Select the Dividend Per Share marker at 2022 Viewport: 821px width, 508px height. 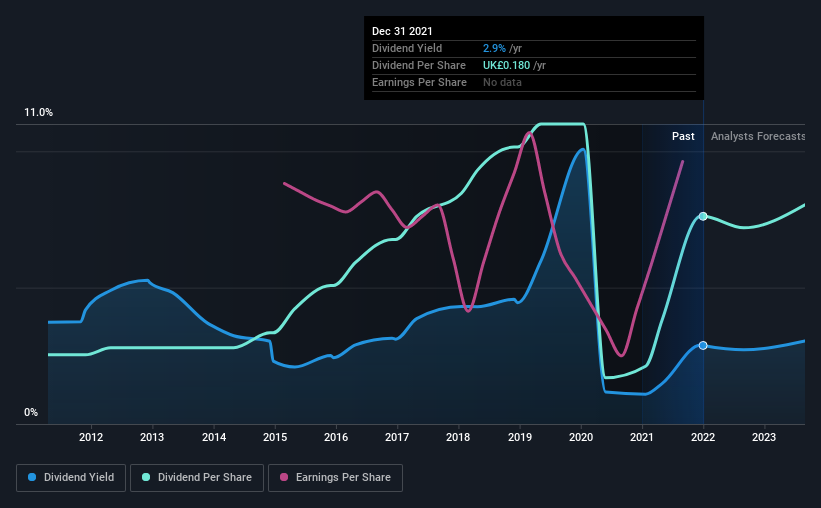coord(703,216)
